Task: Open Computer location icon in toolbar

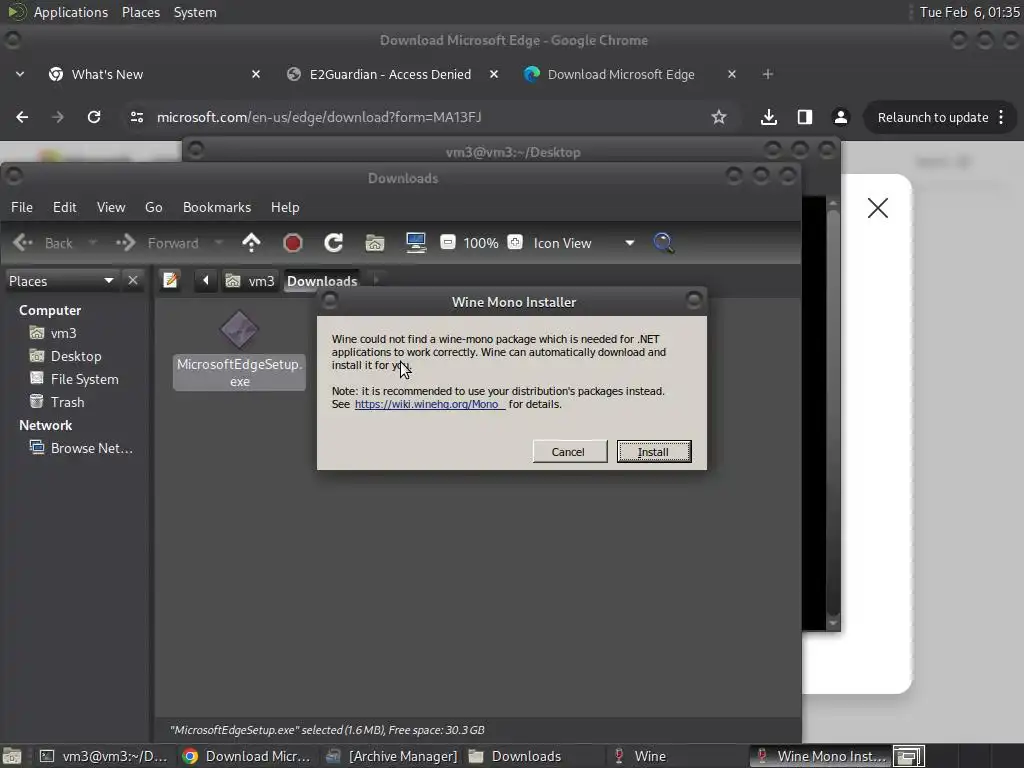Action: pyautogui.click(x=416, y=243)
